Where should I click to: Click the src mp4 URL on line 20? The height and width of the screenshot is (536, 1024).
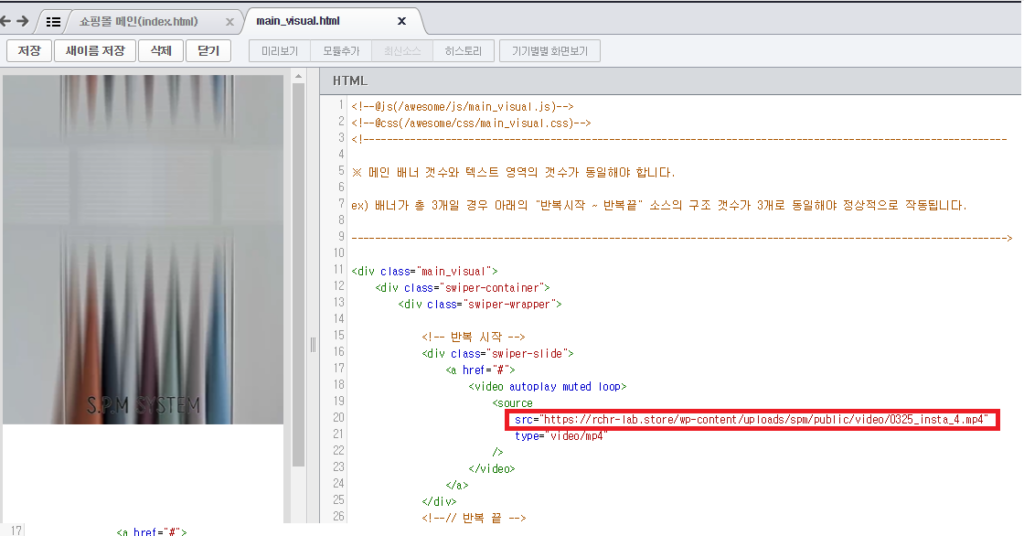click(x=752, y=419)
